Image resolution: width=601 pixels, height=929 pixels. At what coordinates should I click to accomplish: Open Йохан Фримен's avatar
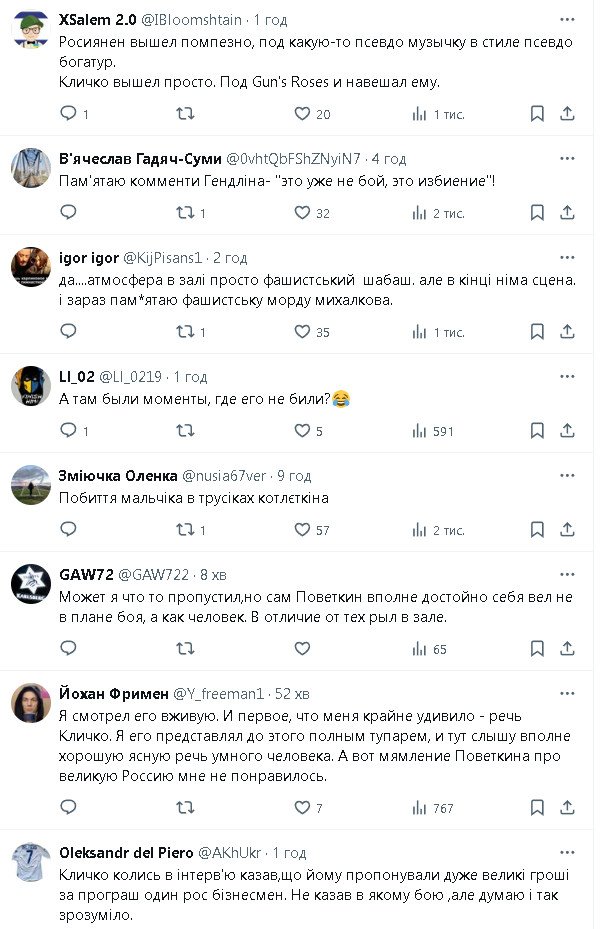(x=31, y=703)
